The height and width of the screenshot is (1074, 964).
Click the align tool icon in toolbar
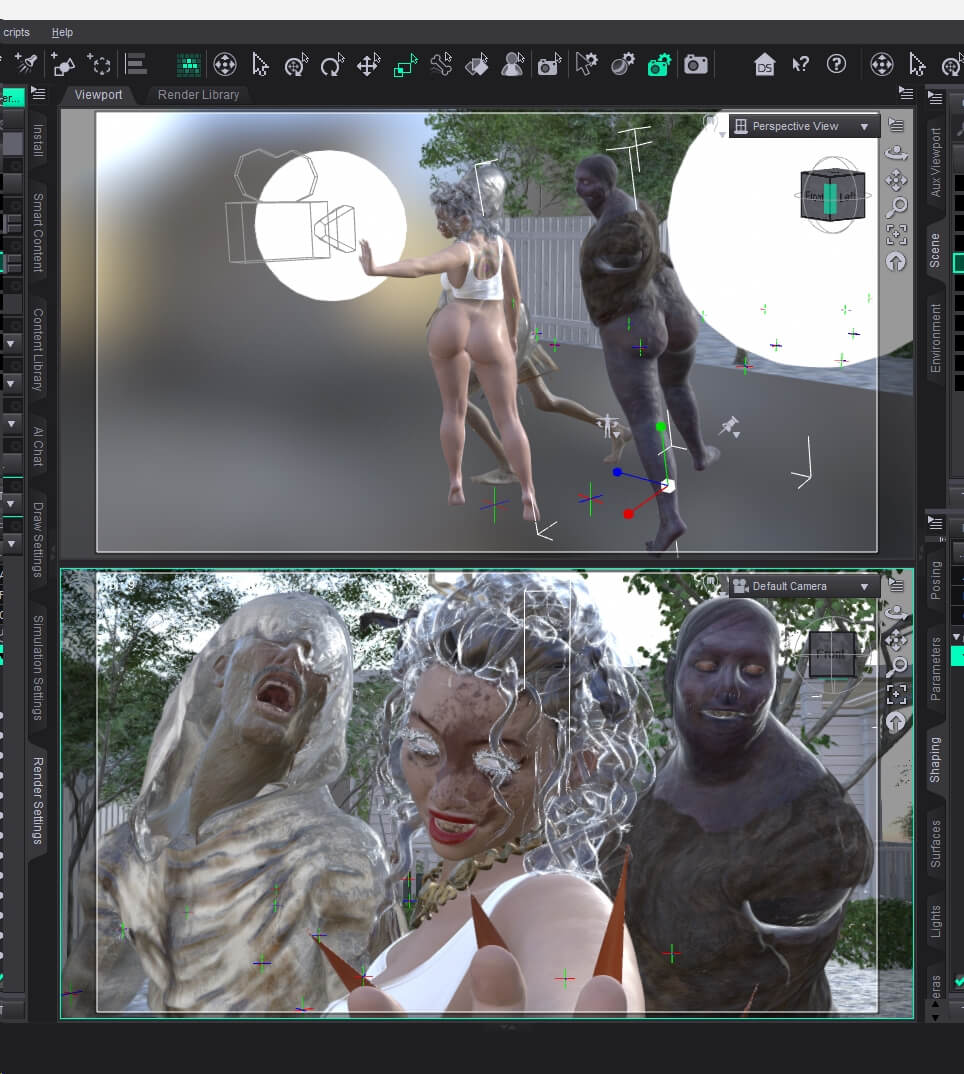[136, 64]
